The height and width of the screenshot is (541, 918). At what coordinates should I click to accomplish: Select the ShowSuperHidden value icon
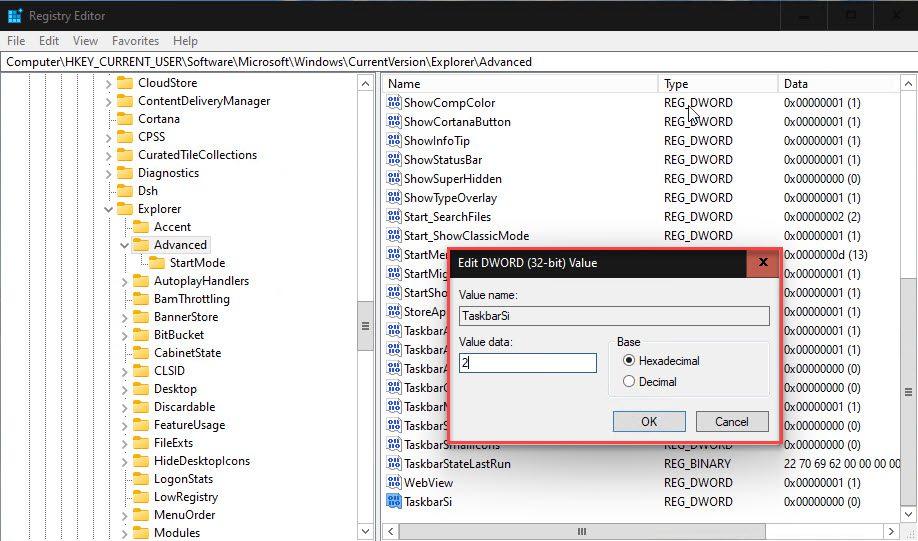click(x=394, y=179)
